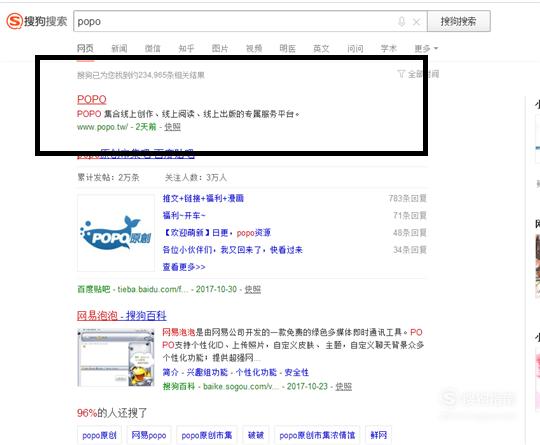This screenshot has height=445, width=540.
Task: Click the Sogou logo icon
Action: 14,21
